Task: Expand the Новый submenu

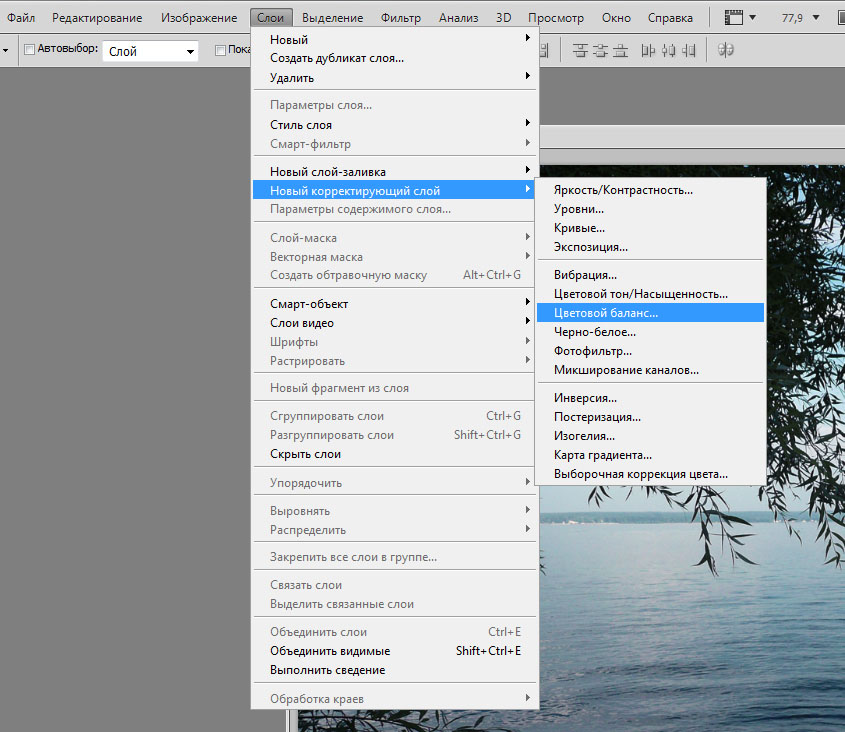Action: pyautogui.click(x=393, y=39)
